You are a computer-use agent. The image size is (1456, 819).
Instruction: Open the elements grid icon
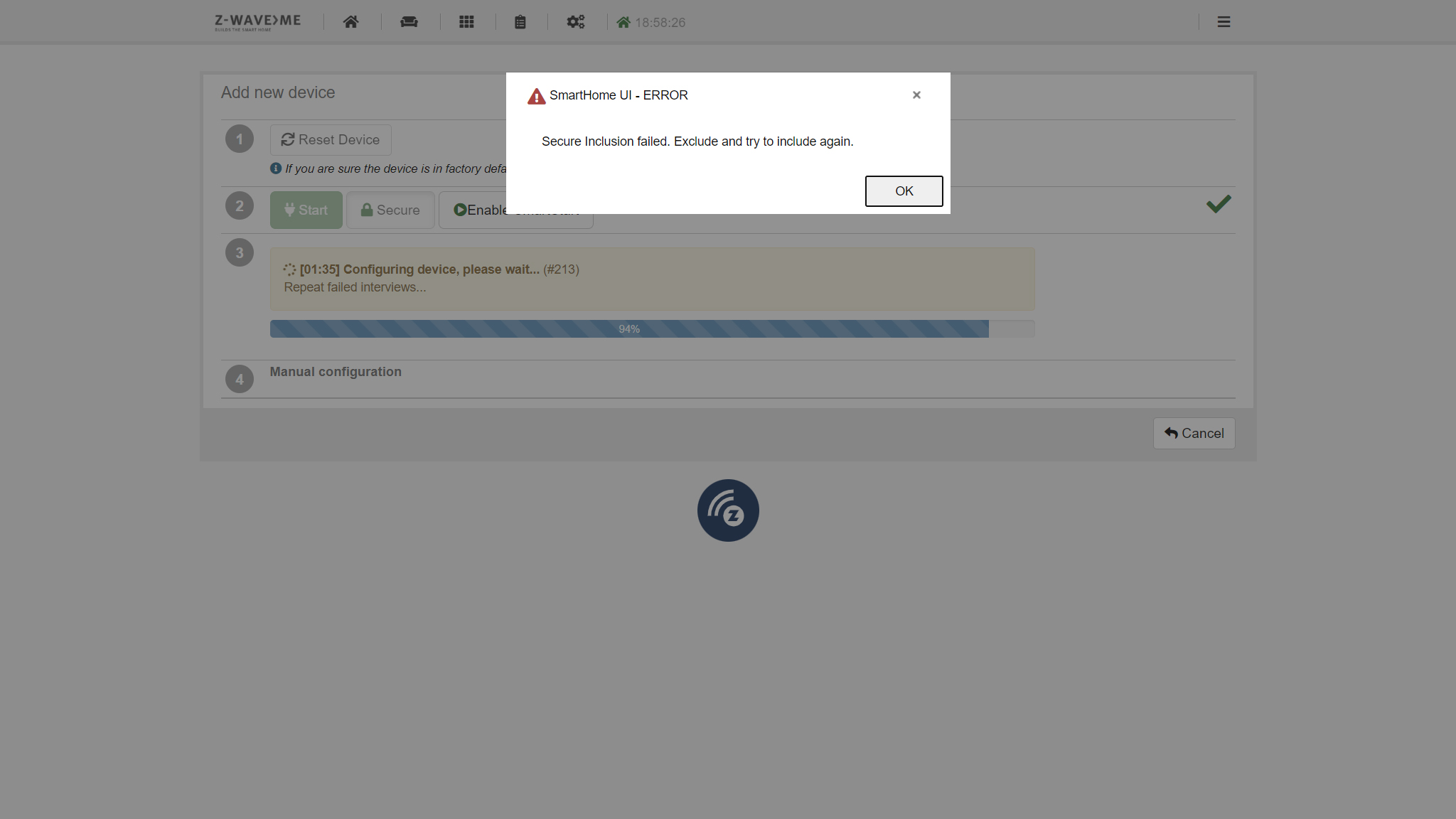[x=466, y=22]
